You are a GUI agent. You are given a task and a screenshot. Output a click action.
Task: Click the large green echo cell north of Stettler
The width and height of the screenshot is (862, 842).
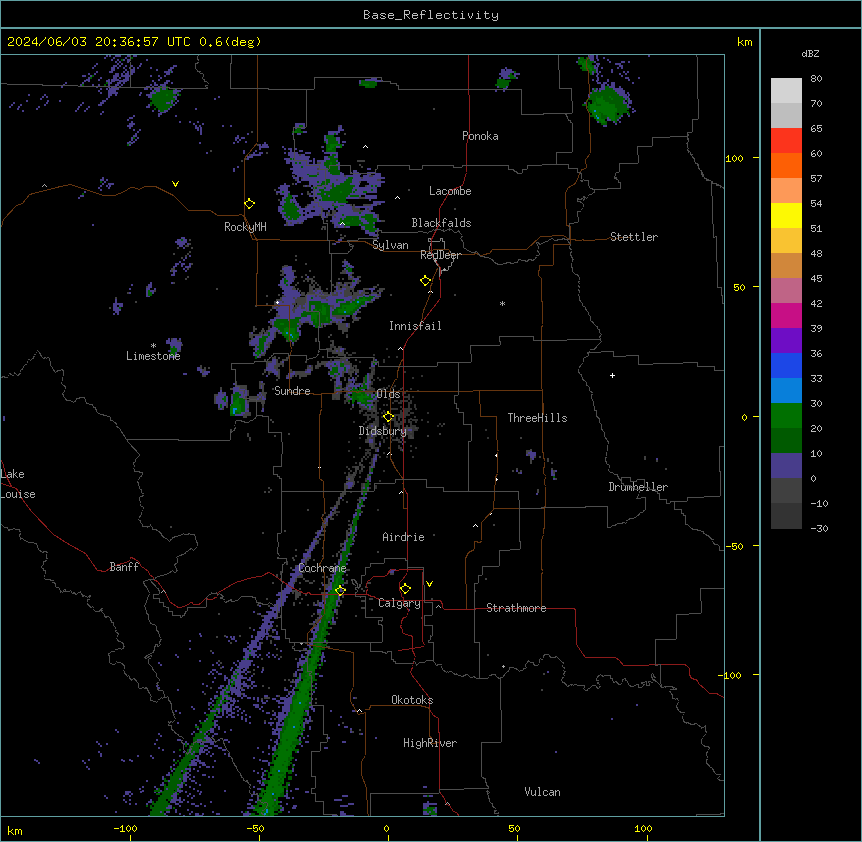coord(607,104)
